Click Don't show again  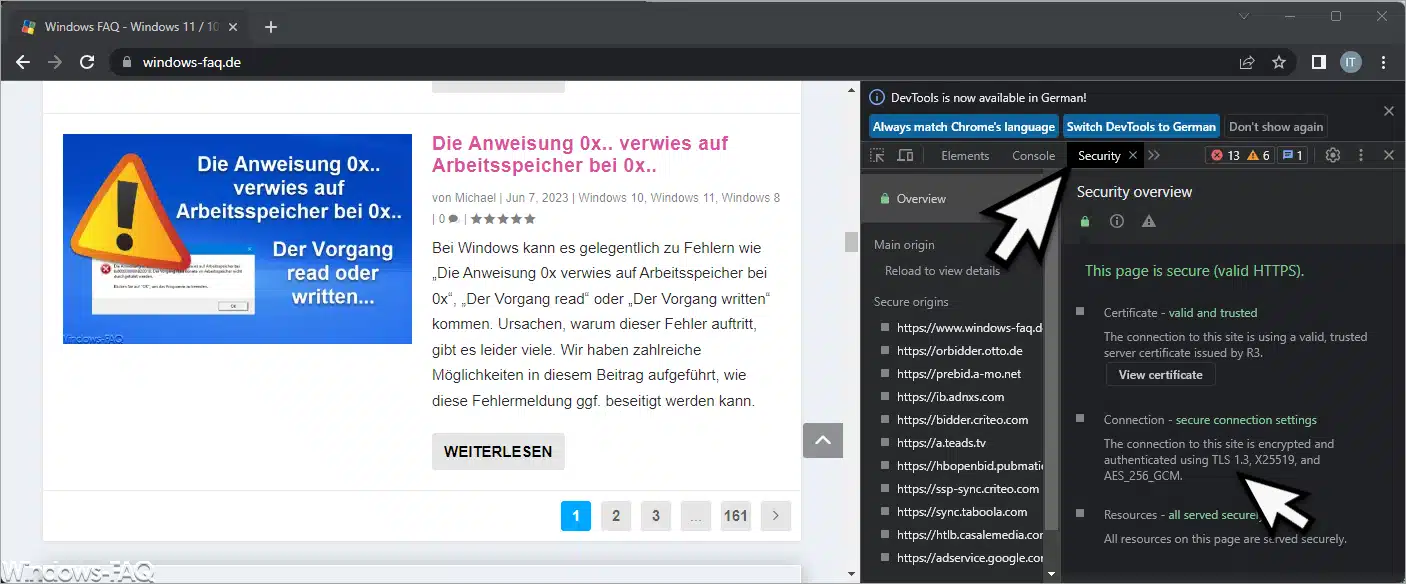(1275, 127)
